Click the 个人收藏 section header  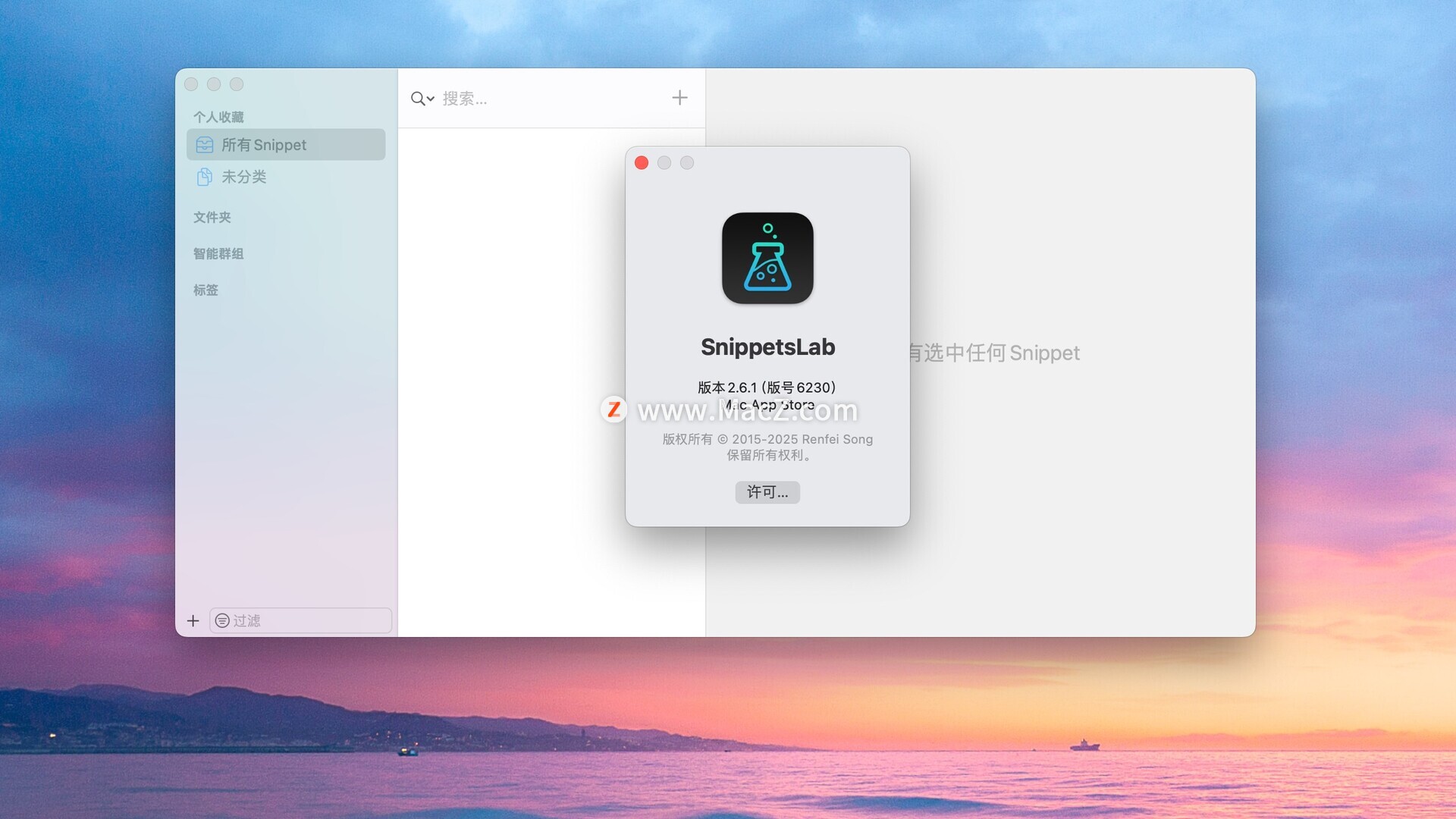click(x=218, y=118)
